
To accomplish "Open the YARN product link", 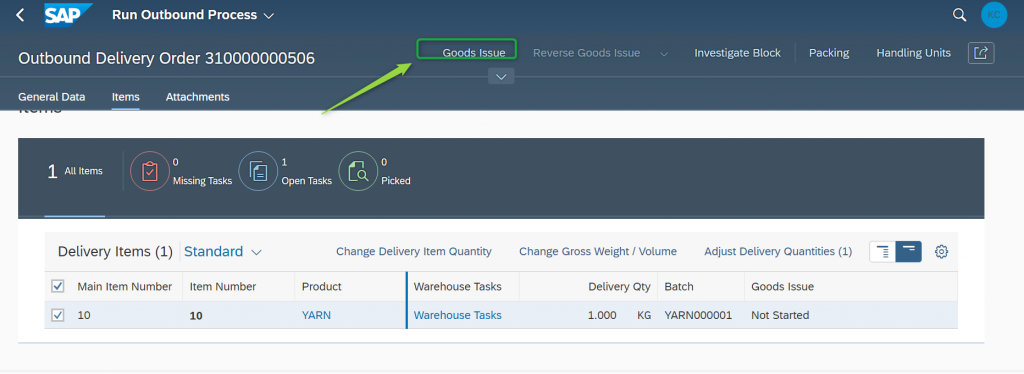I will pyautogui.click(x=316, y=315).
